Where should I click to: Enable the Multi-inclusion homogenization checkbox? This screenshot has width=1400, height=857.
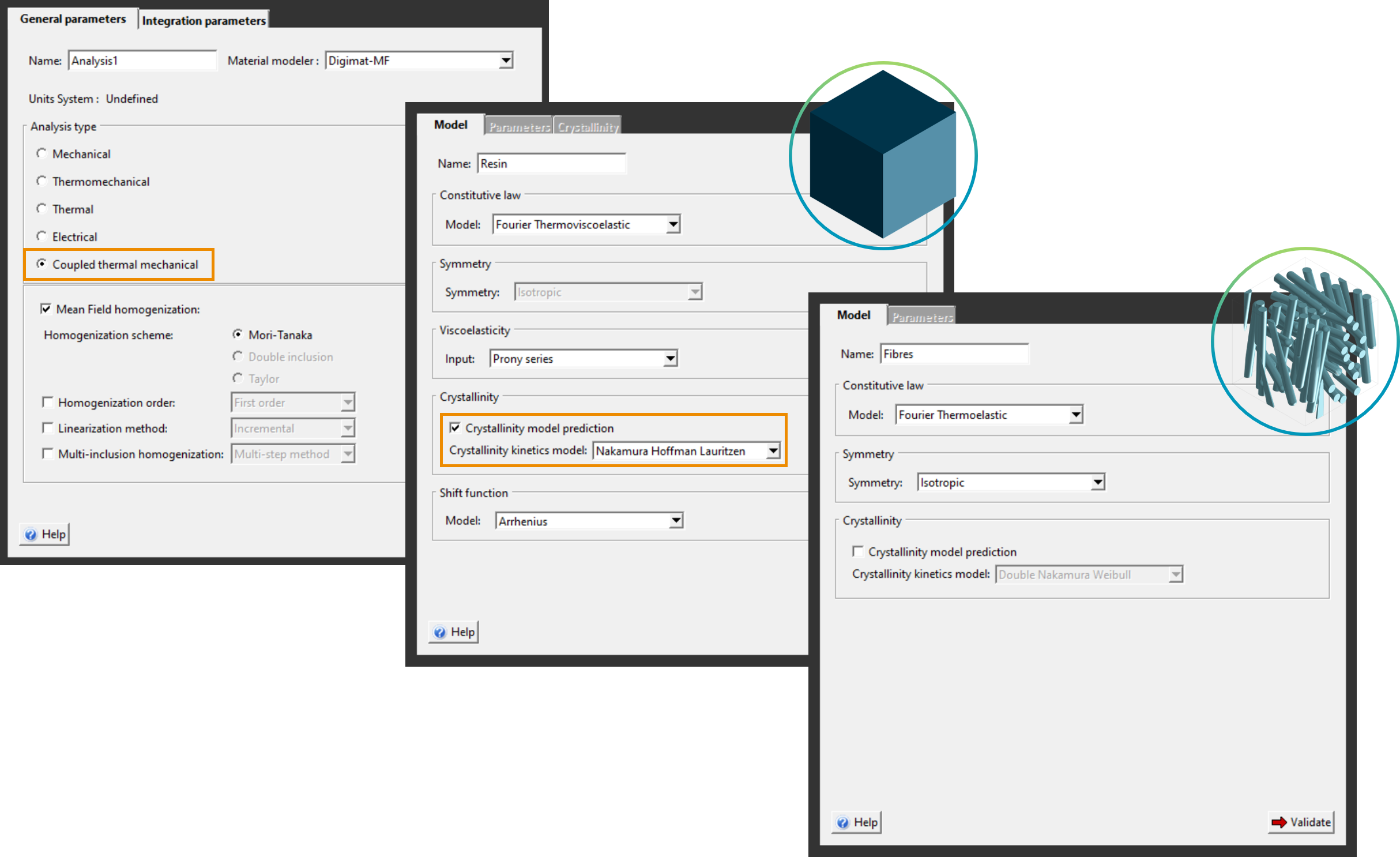[48, 454]
